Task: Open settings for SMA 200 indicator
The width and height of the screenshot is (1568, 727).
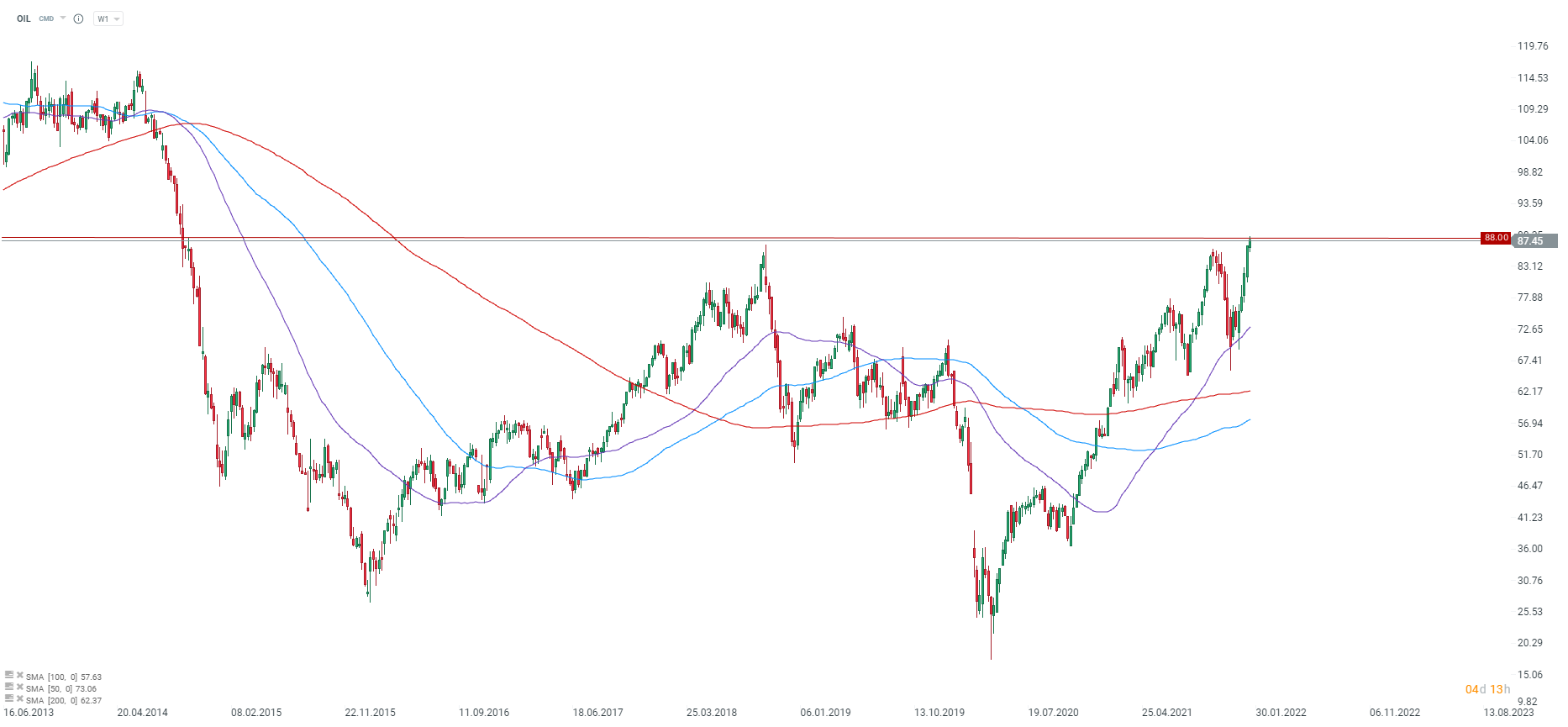Action: pos(9,698)
